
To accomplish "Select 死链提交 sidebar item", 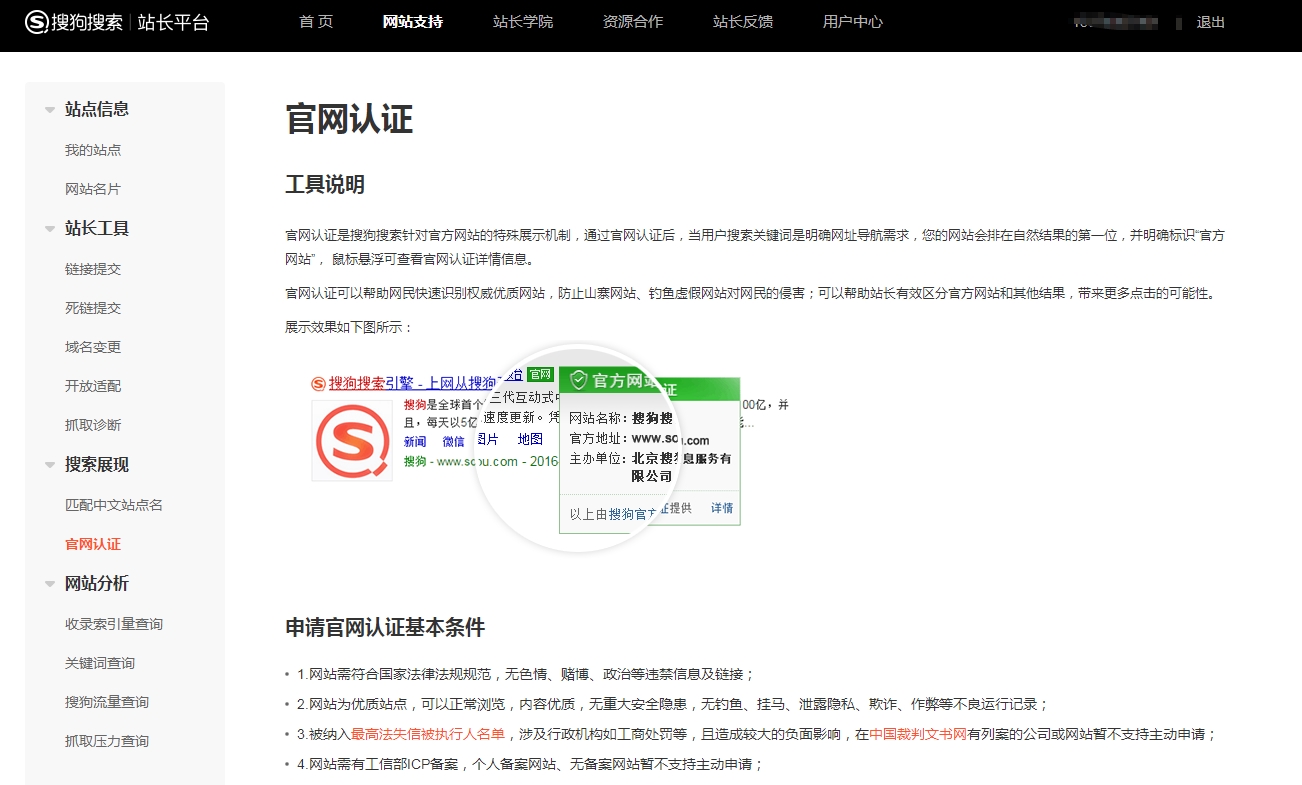I will (x=93, y=308).
